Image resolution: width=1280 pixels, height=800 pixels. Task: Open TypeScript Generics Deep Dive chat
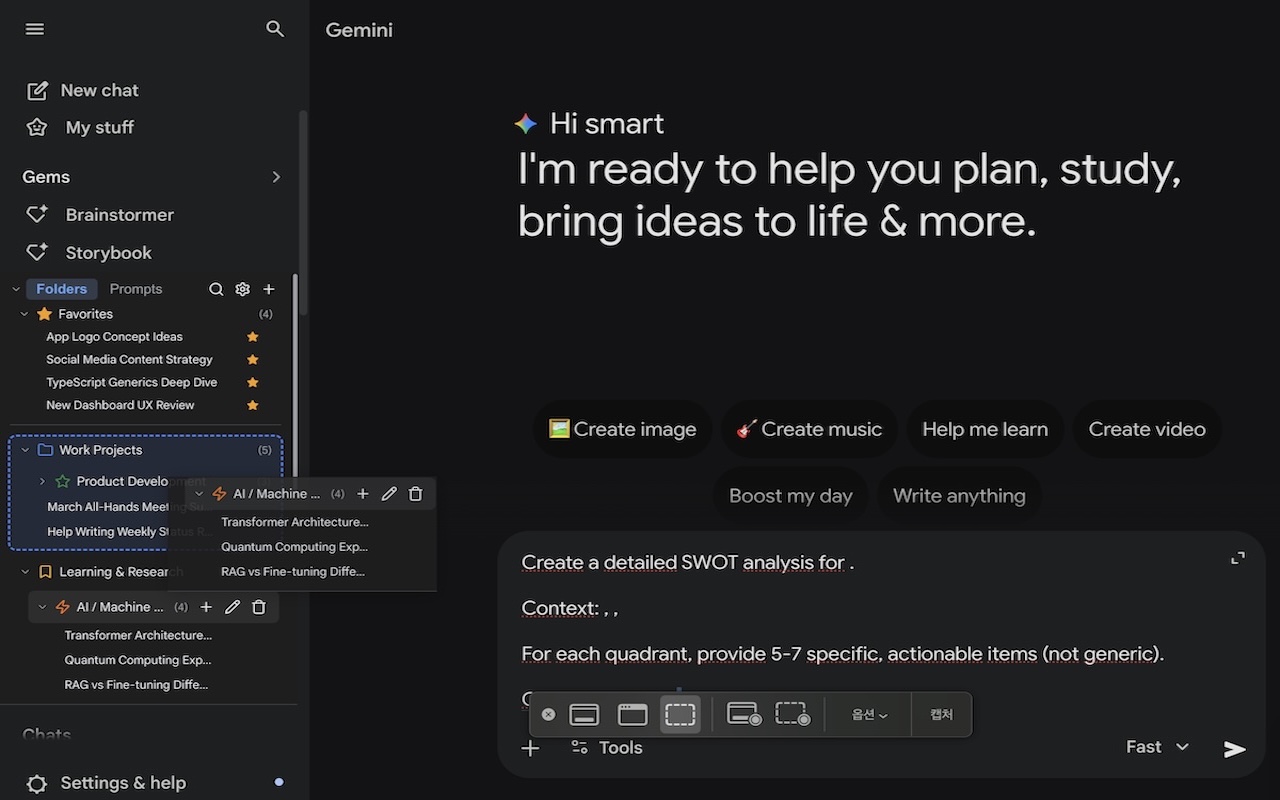[x=131, y=382]
